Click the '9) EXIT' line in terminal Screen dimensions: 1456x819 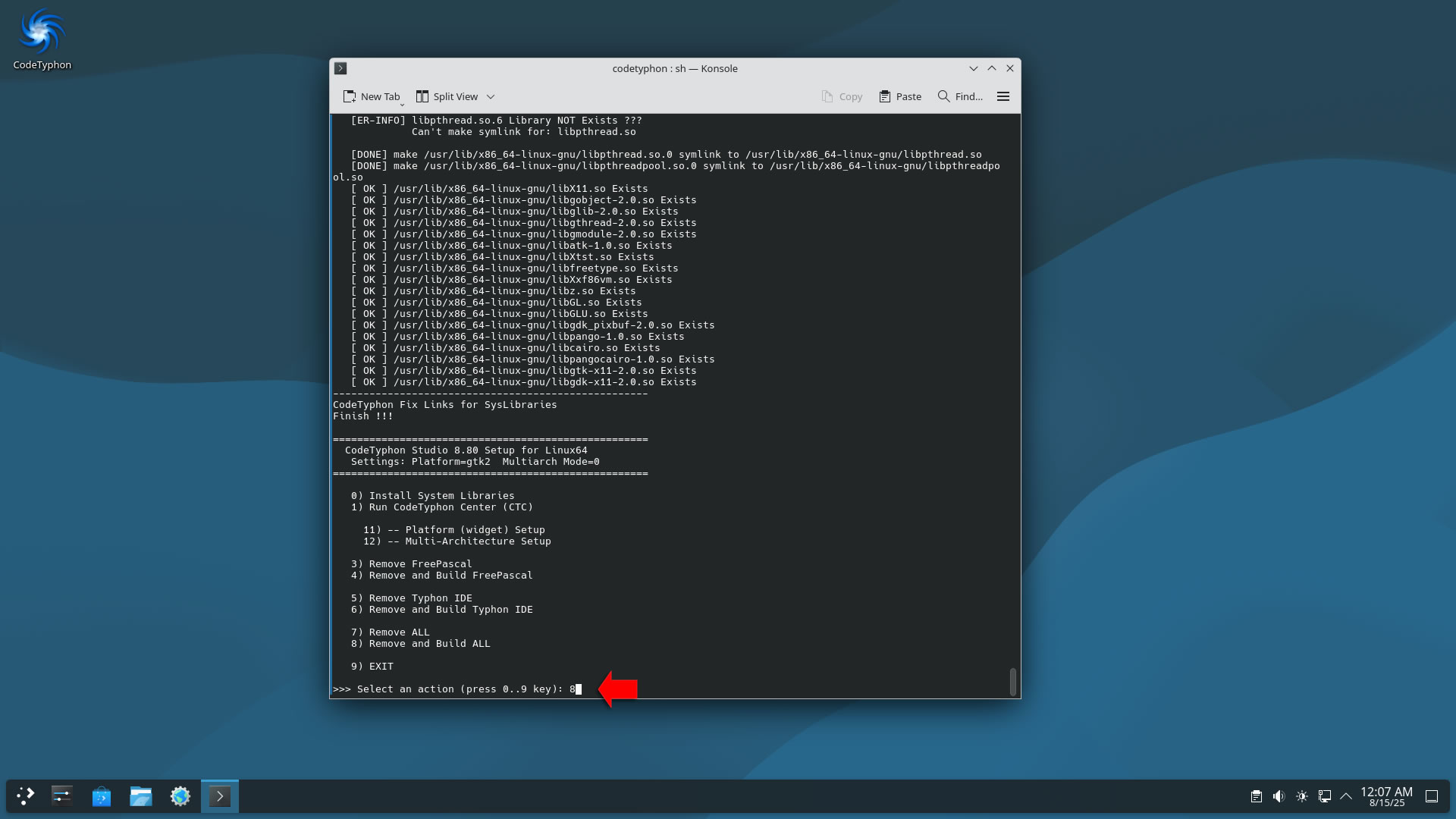pos(372,667)
